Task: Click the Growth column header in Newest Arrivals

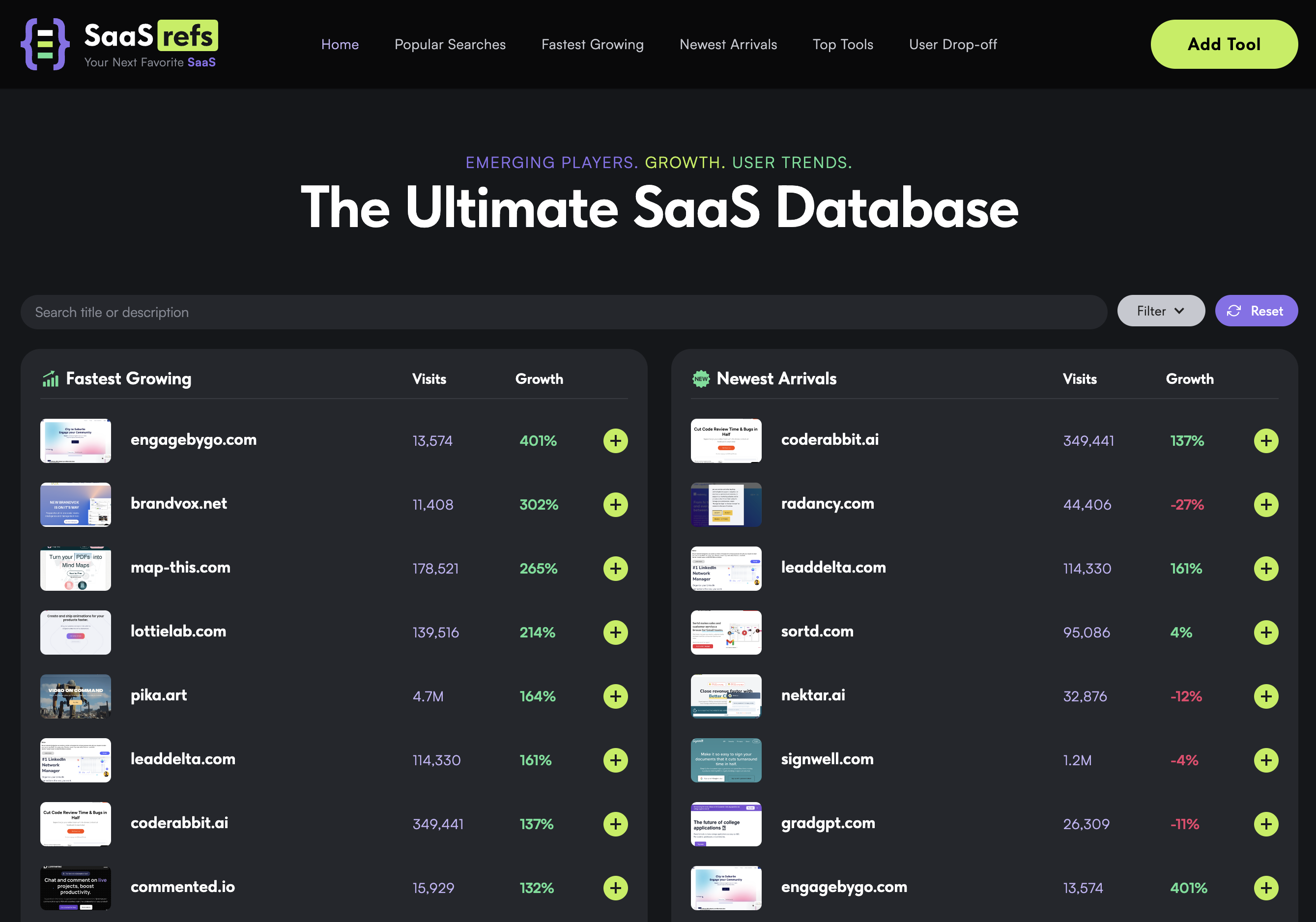Action: [x=1190, y=379]
